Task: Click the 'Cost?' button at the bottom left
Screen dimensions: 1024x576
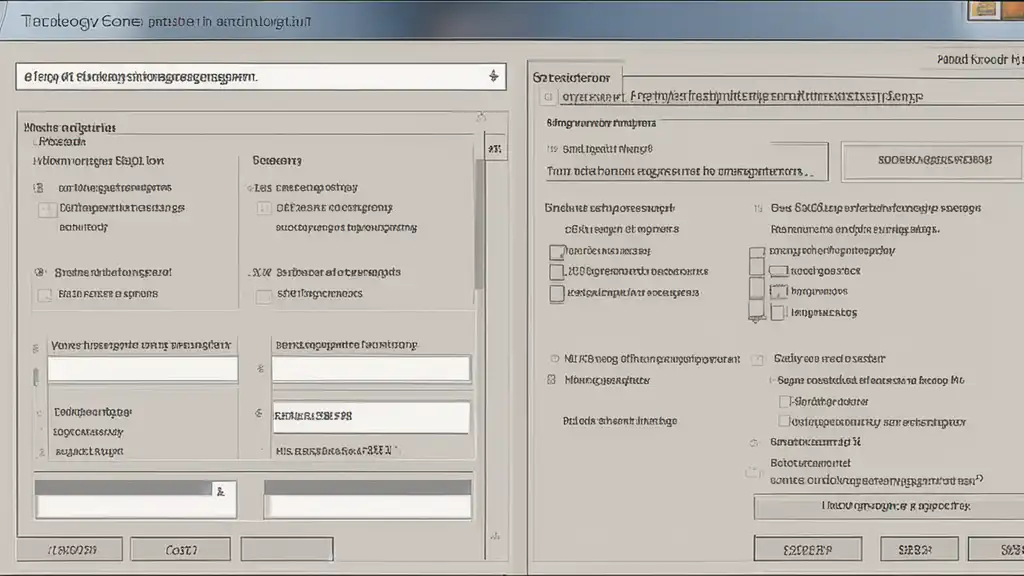Action: 180,549
